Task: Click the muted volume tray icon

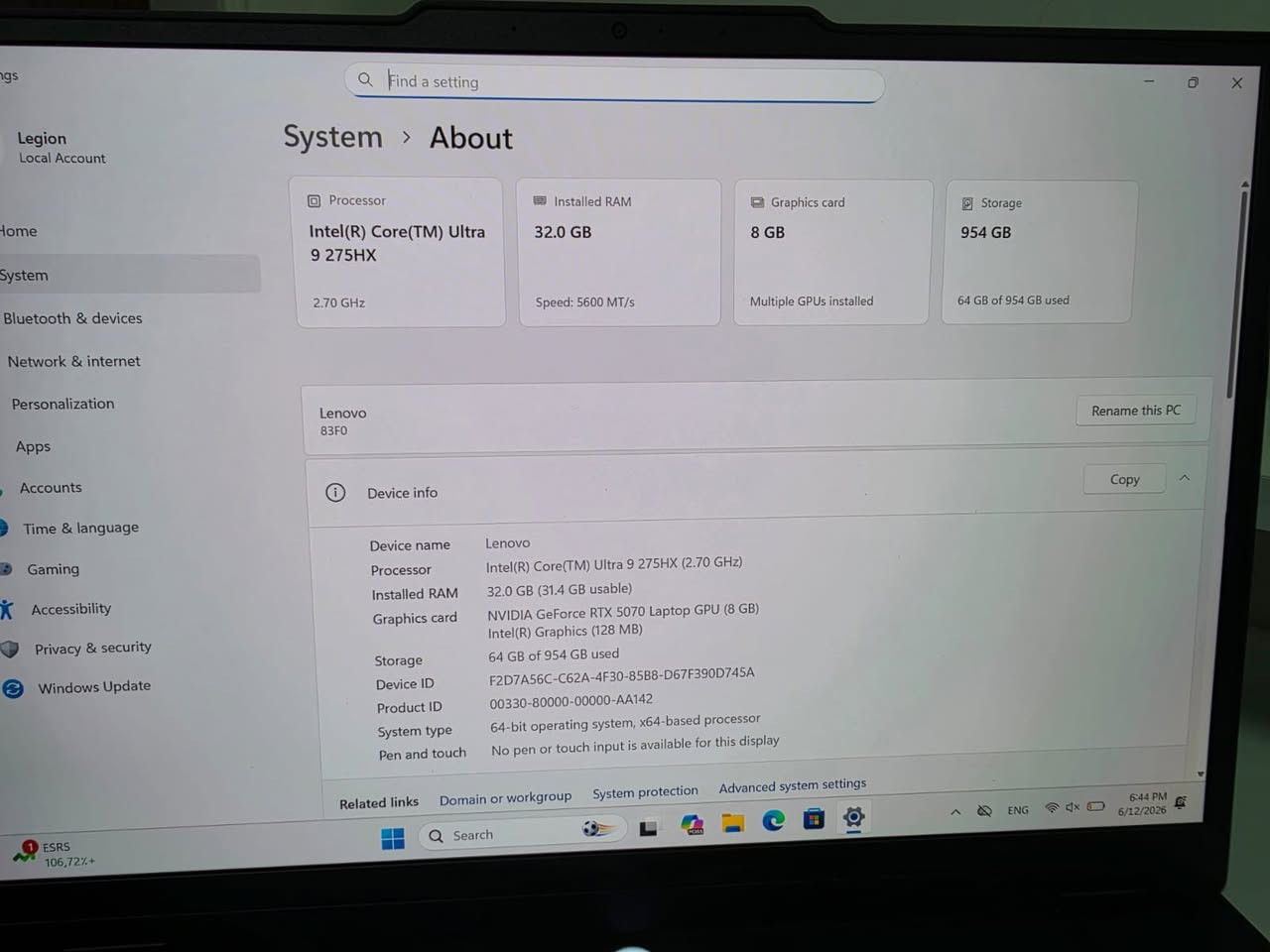Action: pyautogui.click(x=1073, y=807)
